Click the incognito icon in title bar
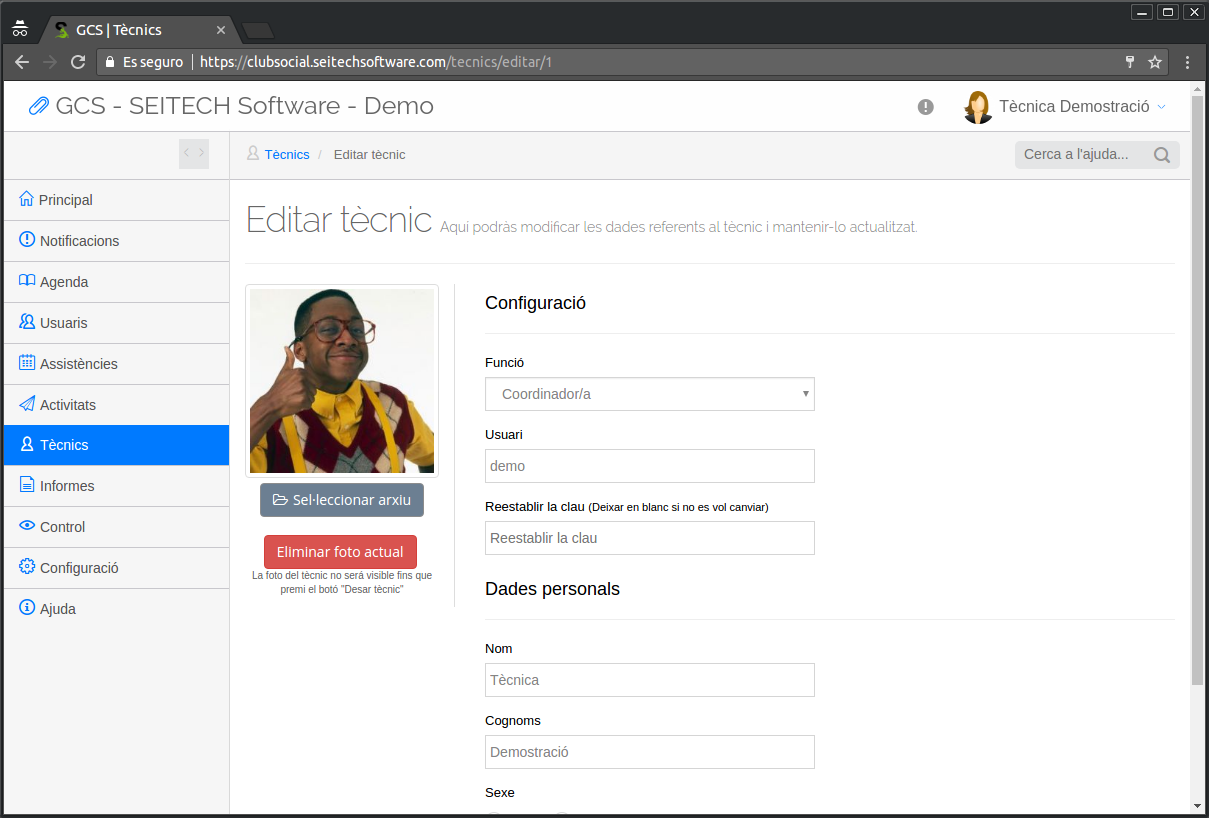The image size is (1209, 818). pyautogui.click(x=20, y=29)
